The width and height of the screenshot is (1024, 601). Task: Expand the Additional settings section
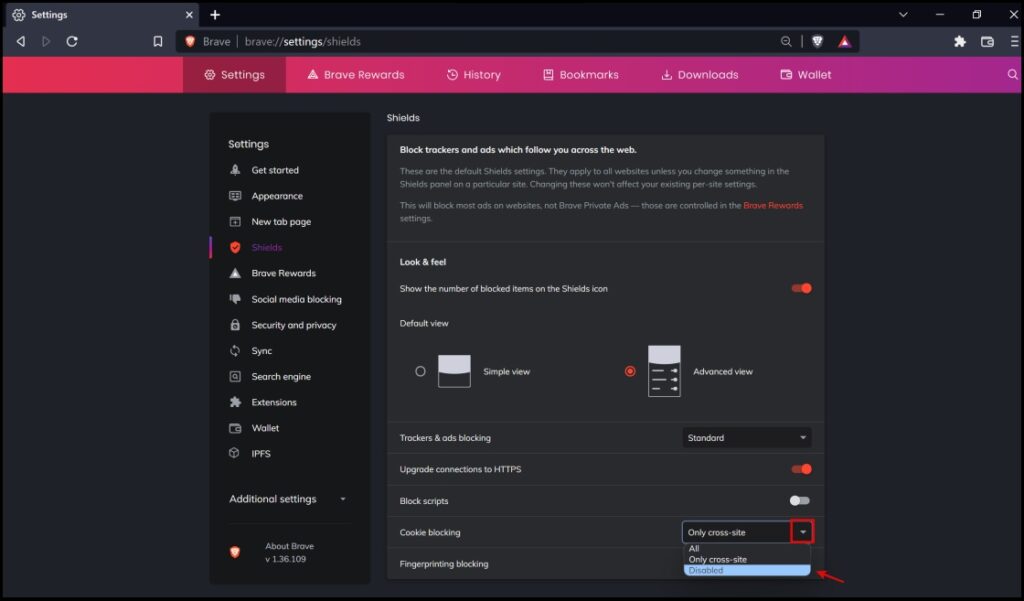(x=287, y=499)
